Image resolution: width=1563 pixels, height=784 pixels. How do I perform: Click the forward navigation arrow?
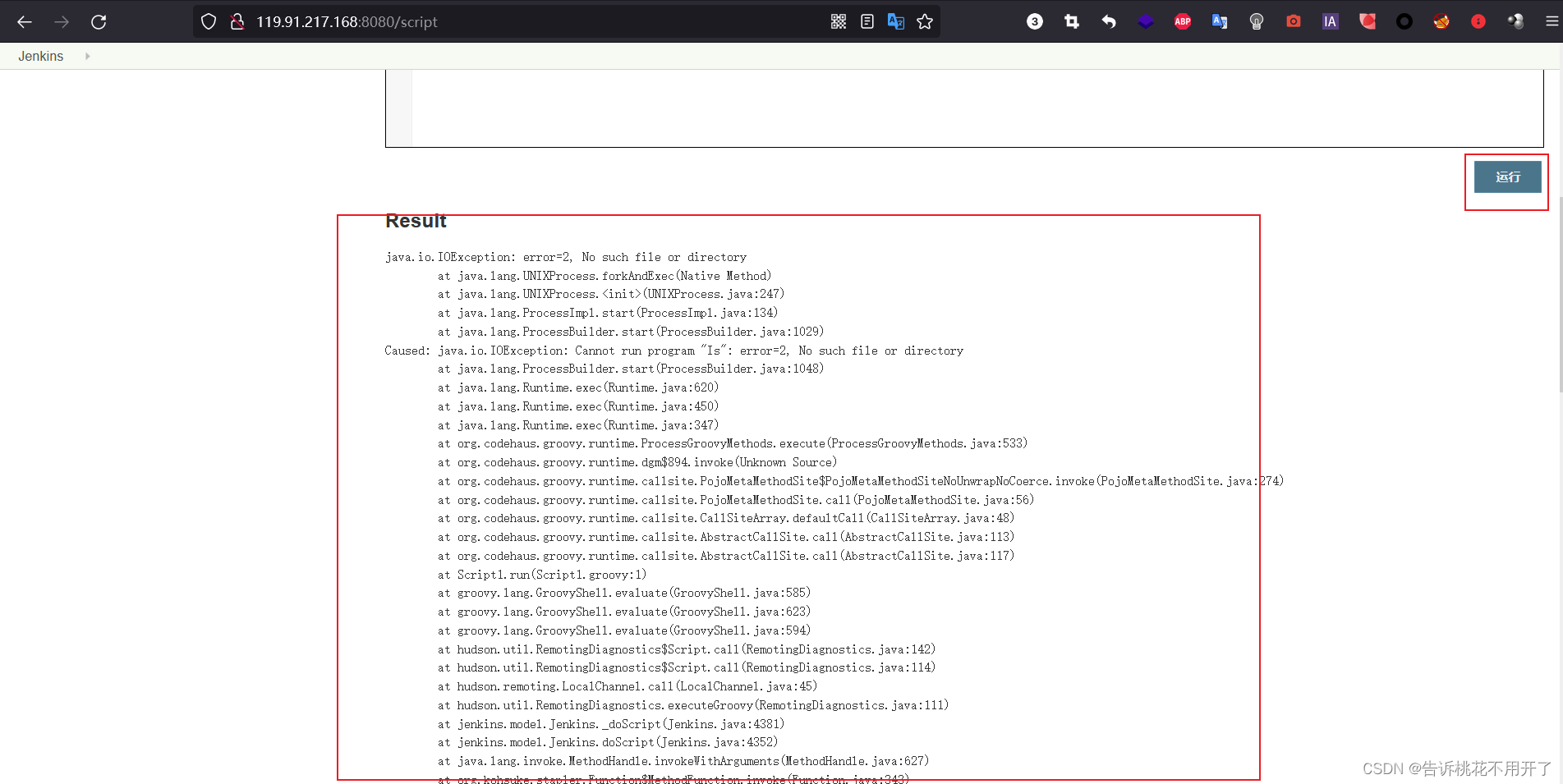tap(62, 22)
